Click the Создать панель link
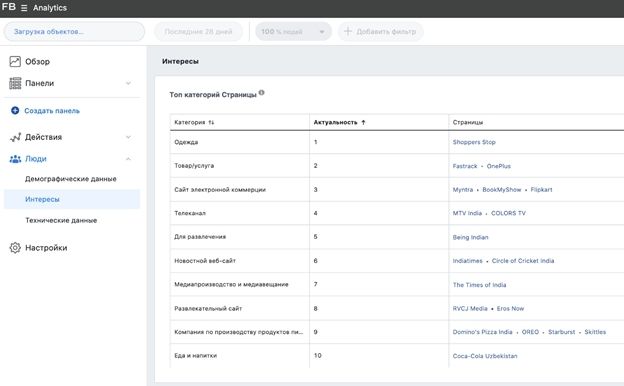The width and height of the screenshot is (624, 386). [x=52, y=111]
